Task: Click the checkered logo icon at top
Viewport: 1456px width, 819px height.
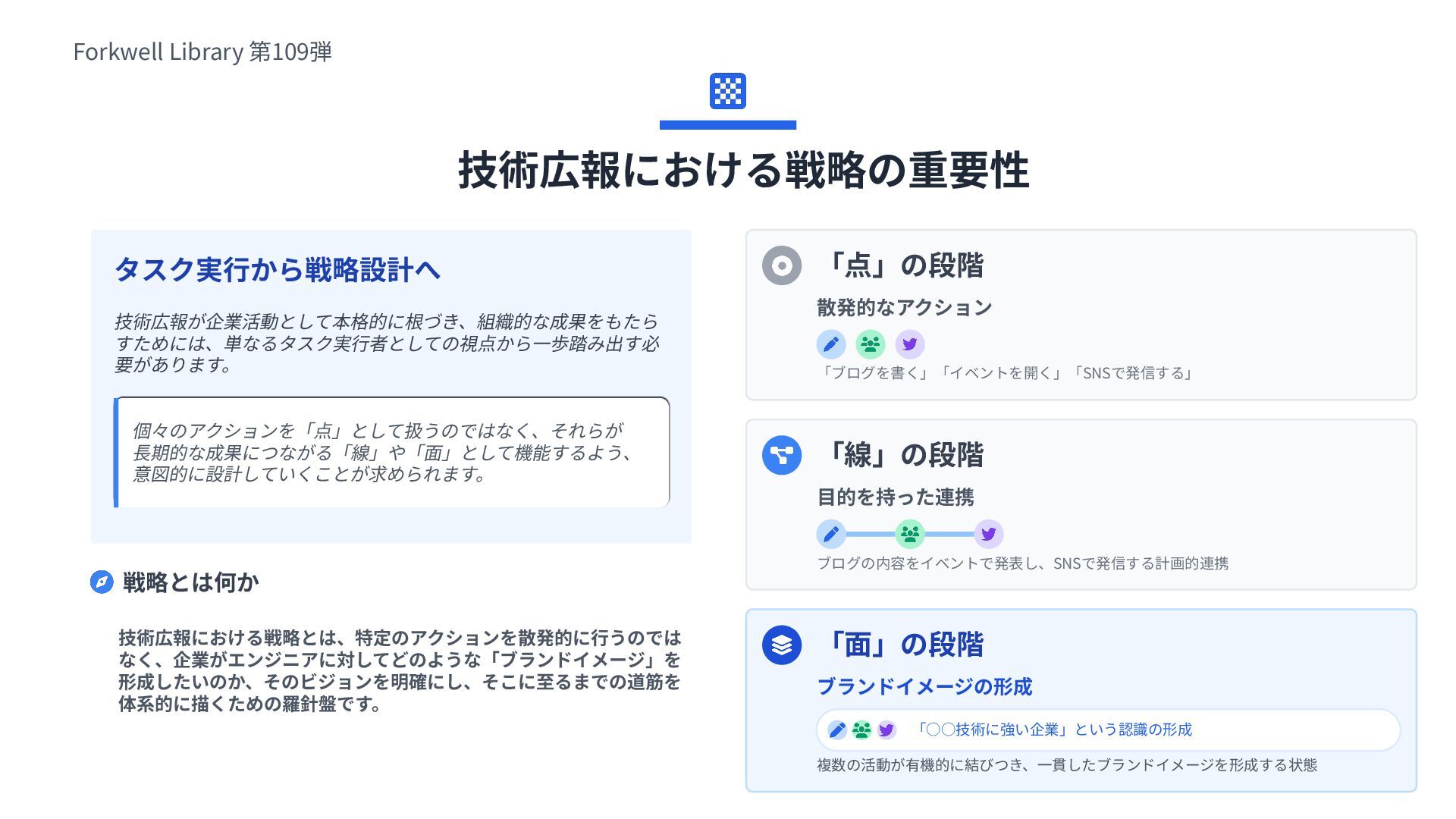Action: tap(727, 91)
